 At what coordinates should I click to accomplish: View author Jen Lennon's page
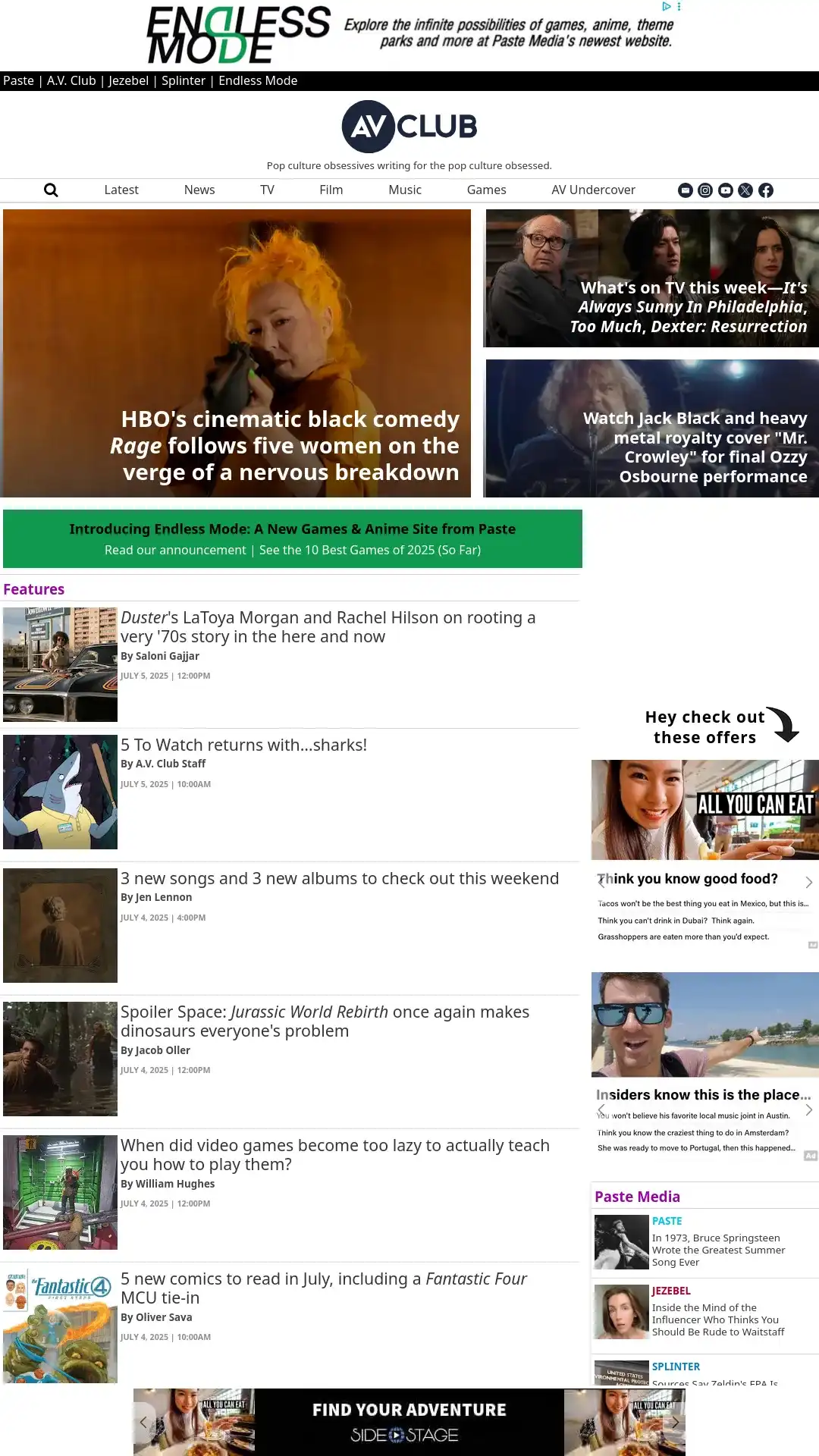pos(164,897)
